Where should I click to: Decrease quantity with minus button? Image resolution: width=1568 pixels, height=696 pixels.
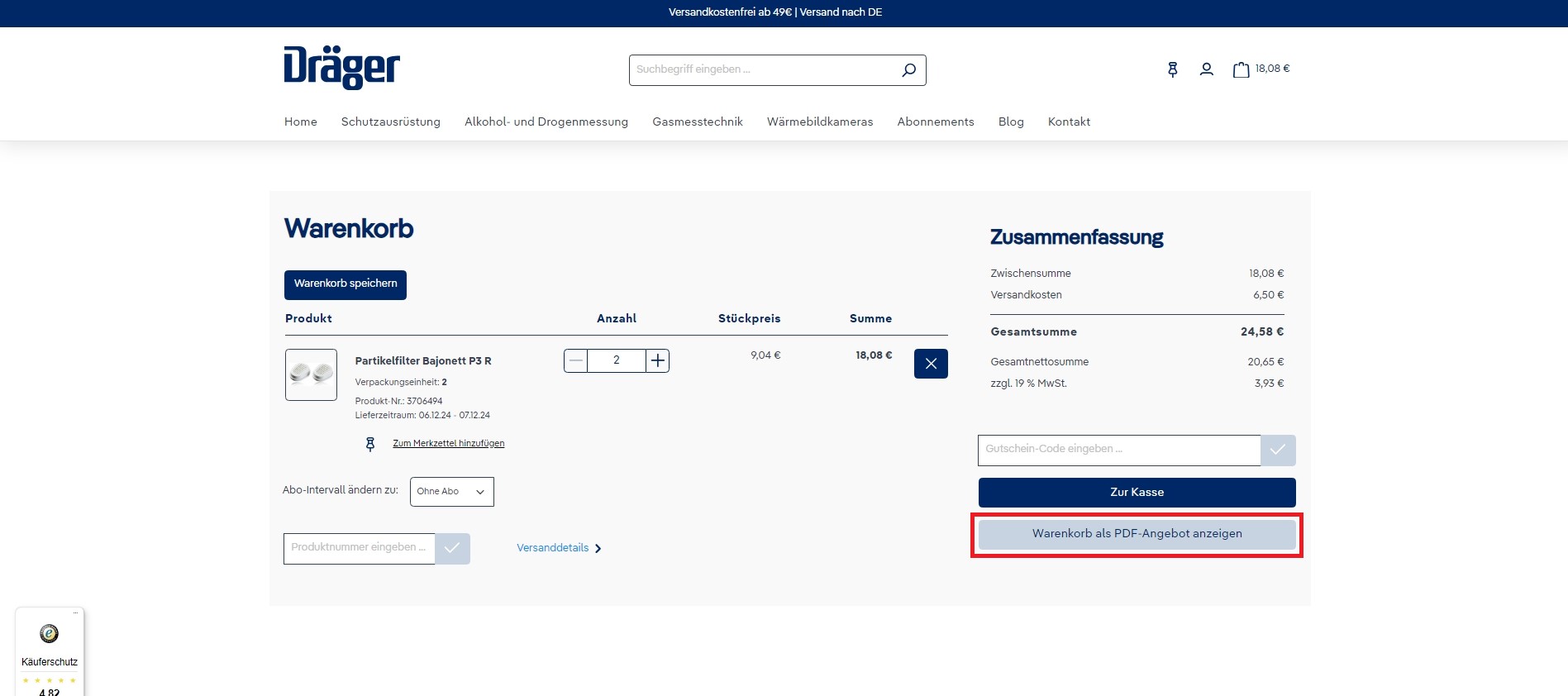[576, 360]
